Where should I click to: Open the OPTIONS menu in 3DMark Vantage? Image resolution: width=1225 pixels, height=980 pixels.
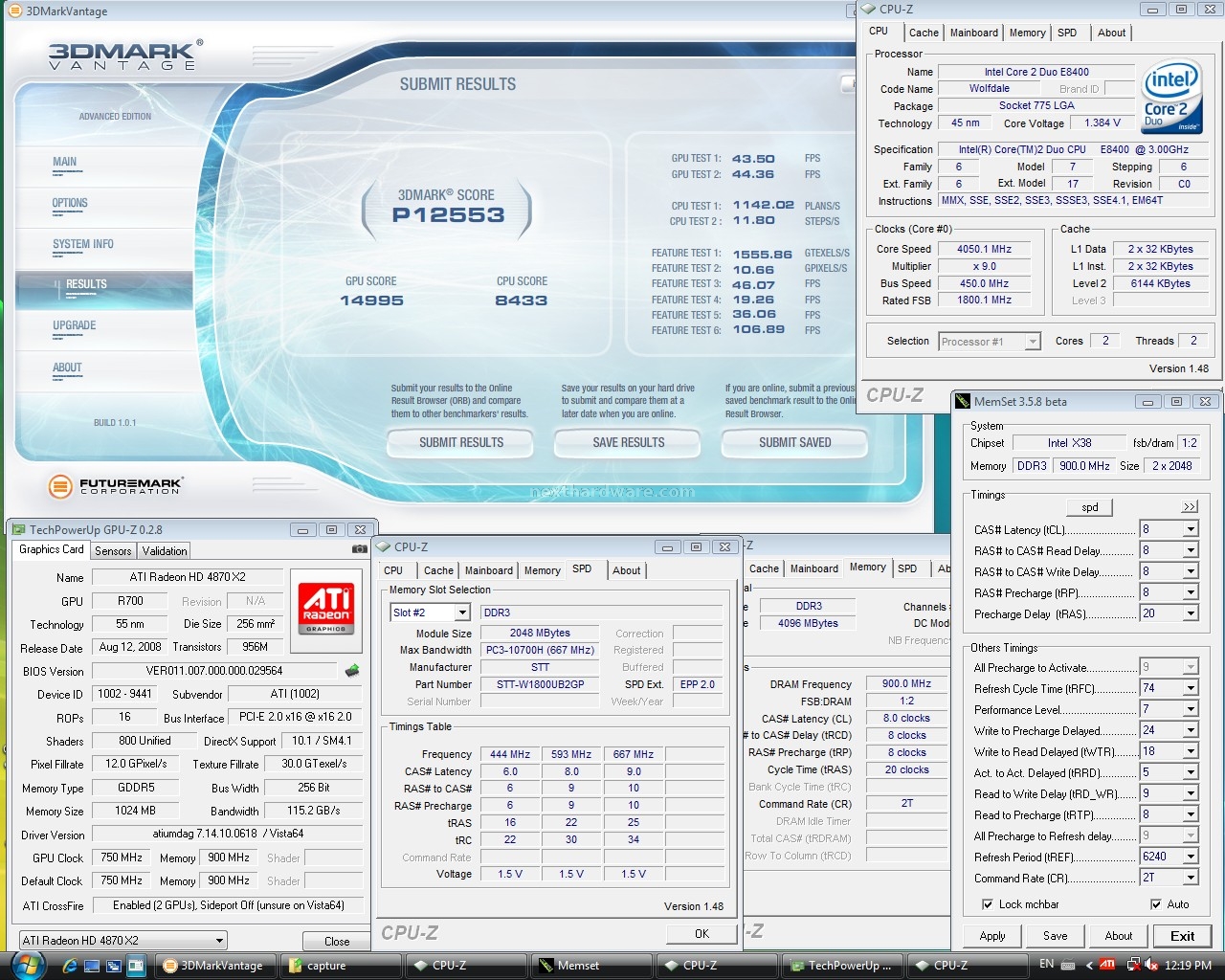pos(70,203)
